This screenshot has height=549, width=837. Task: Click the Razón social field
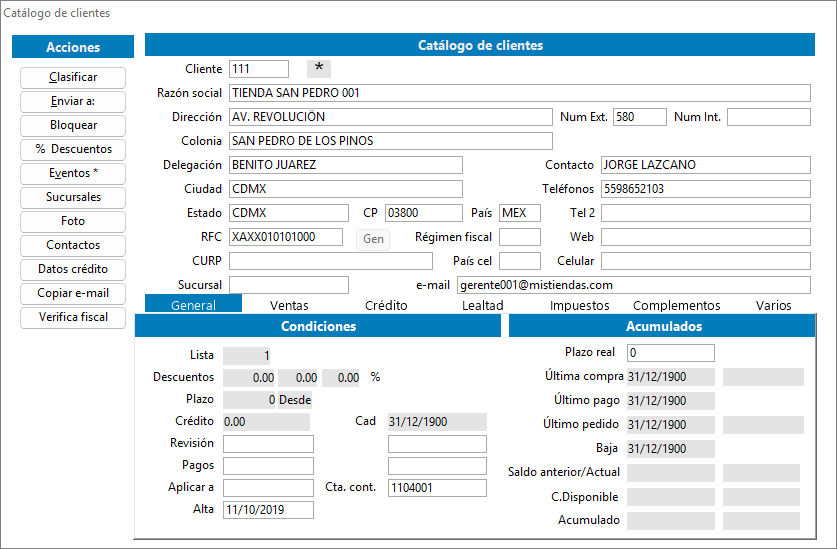point(519,93)
